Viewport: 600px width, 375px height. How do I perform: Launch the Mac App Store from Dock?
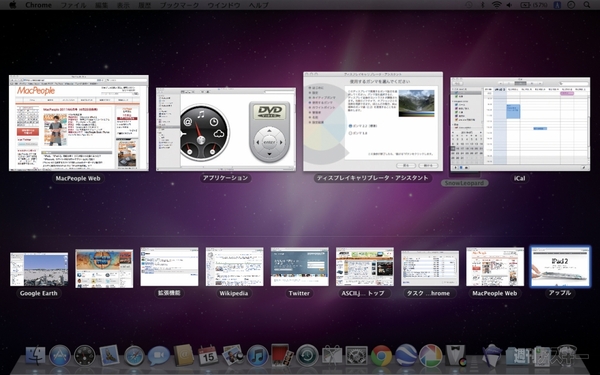(60, 356)
